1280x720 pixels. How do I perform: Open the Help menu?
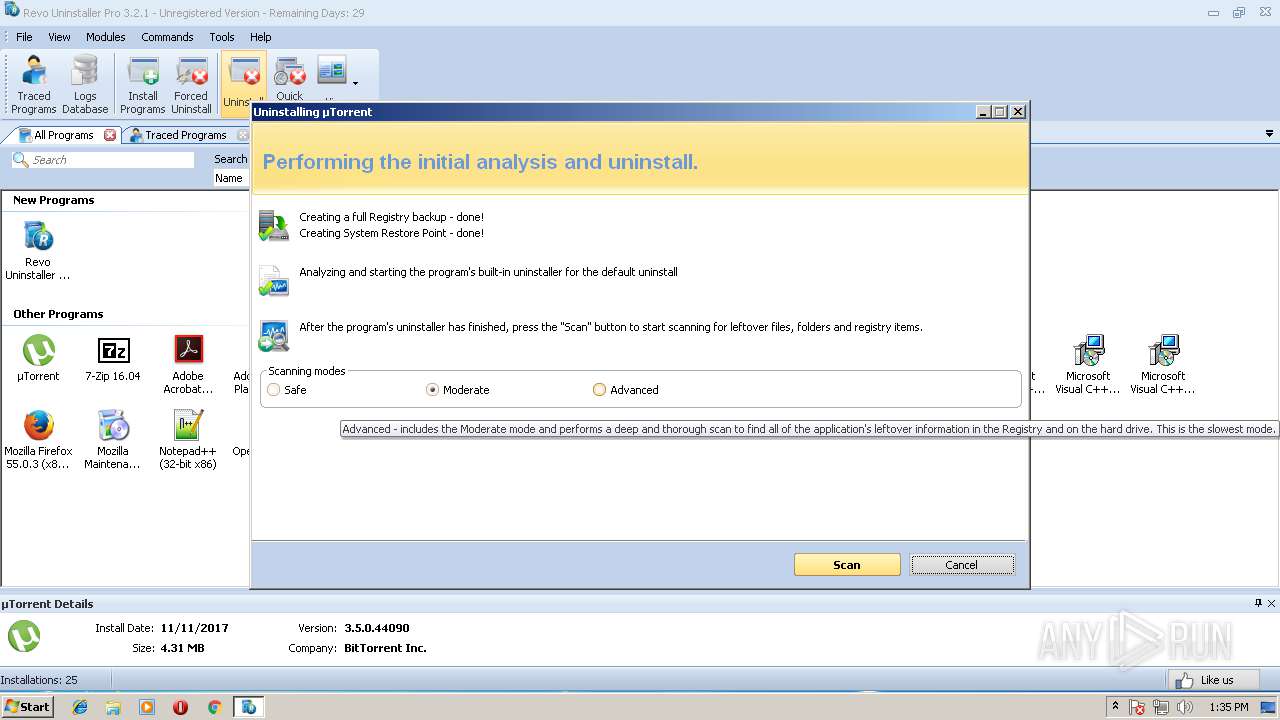click(261, 37)
